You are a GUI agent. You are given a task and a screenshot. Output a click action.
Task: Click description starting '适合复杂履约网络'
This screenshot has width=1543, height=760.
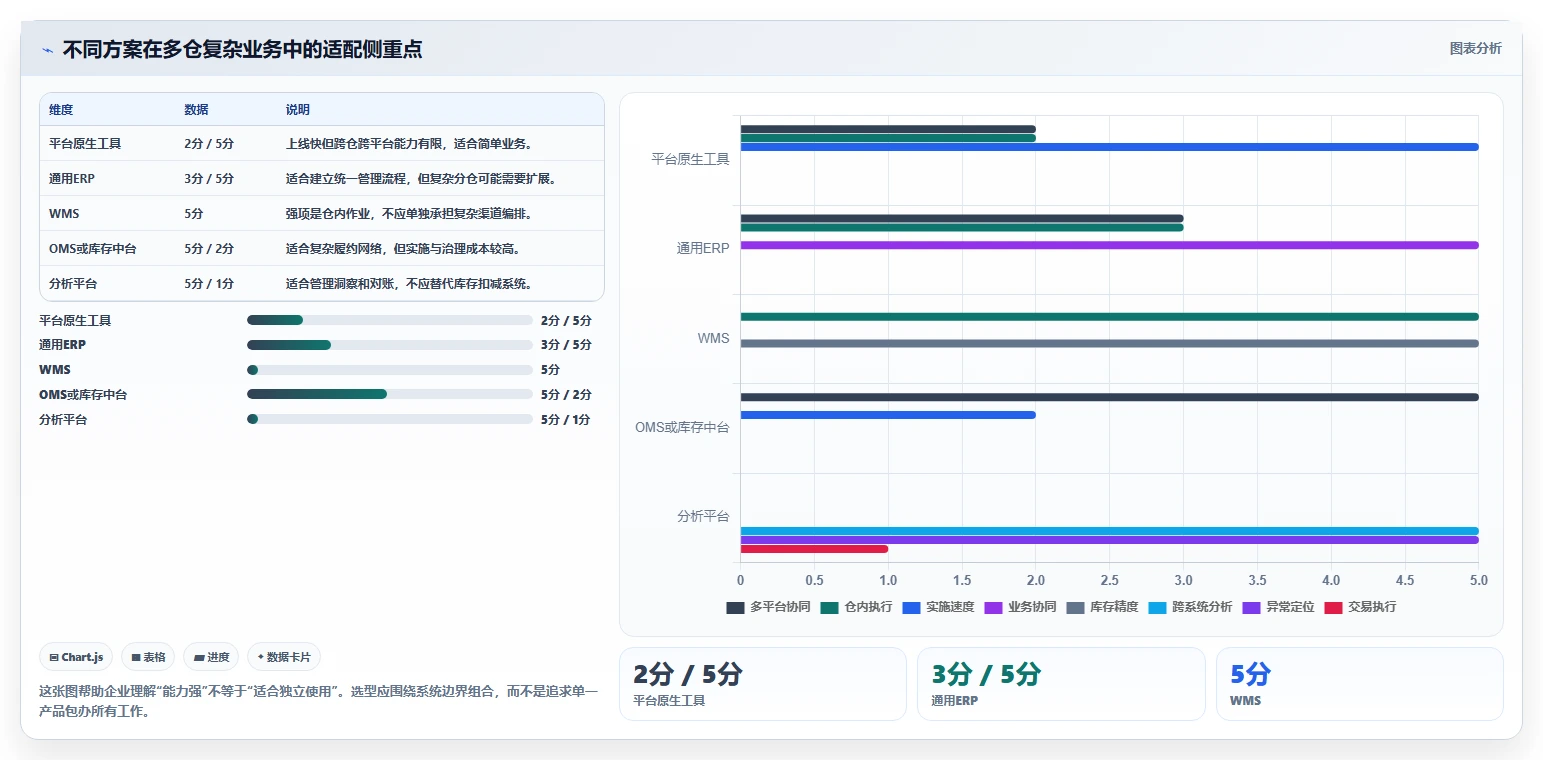pyautogui.click(x=403, y=249)
